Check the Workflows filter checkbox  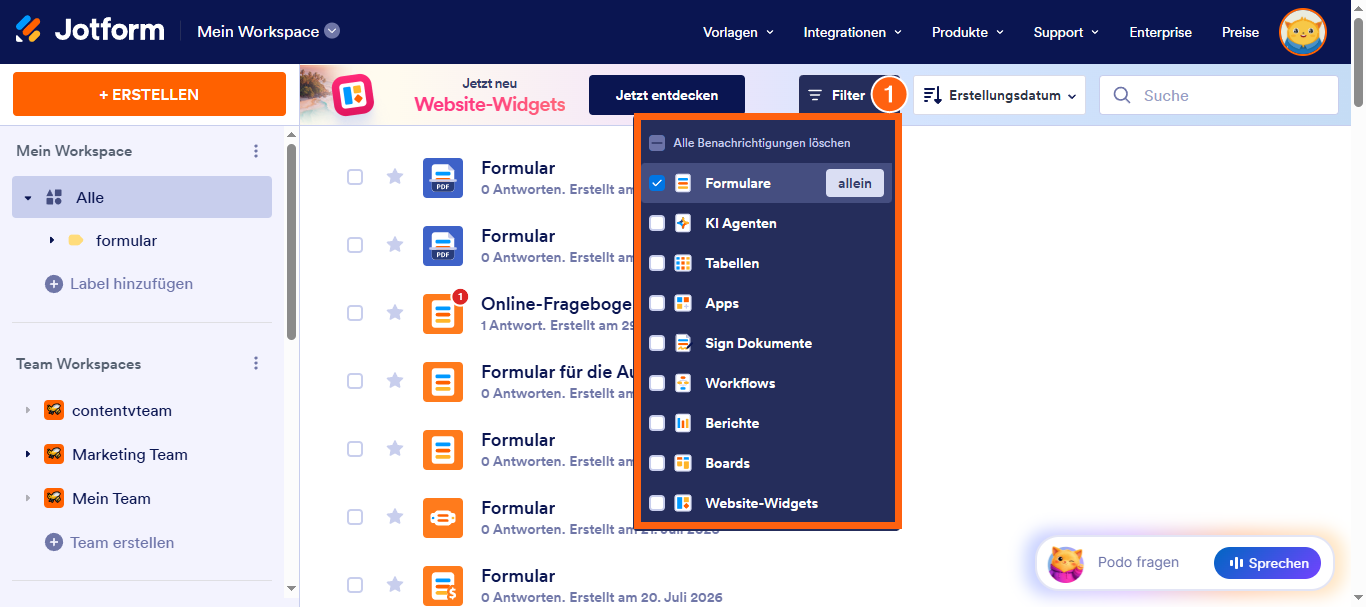pos(657,383)
